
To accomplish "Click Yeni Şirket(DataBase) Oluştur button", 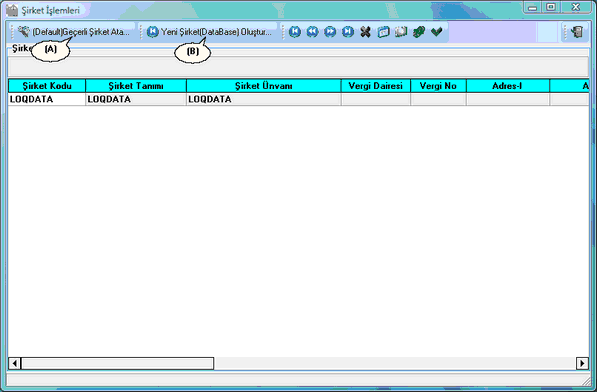I will pos(210,32).
